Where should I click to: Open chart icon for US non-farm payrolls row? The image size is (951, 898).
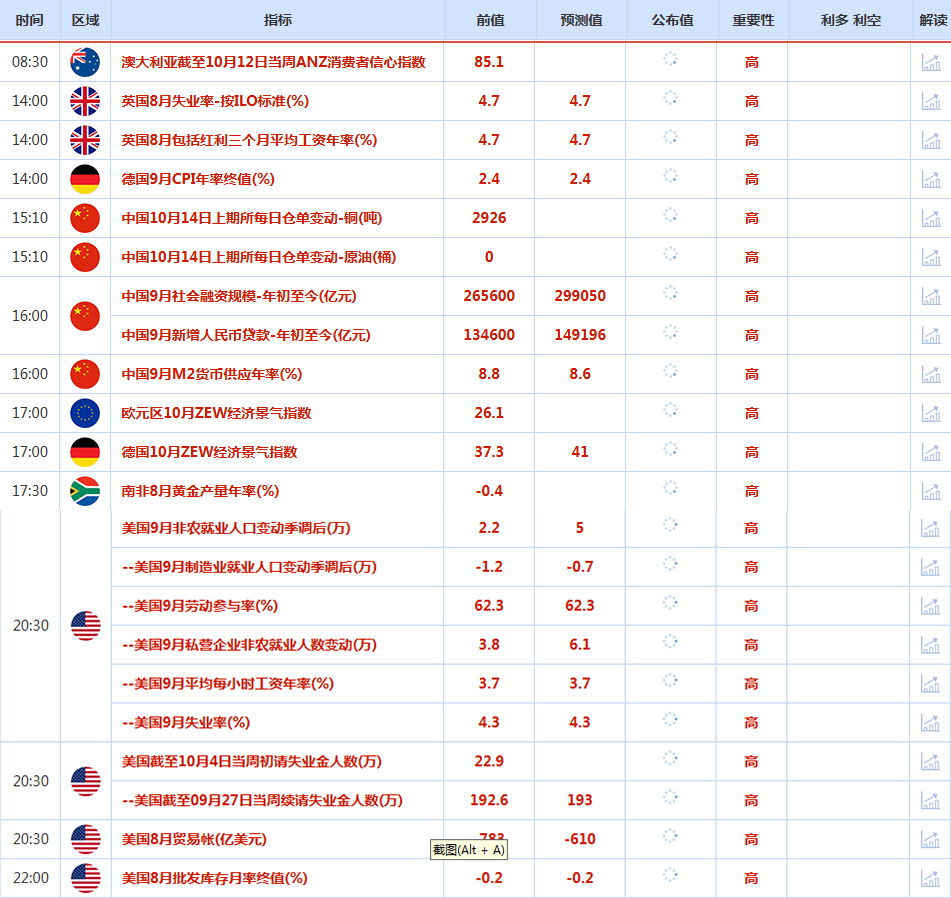click(x=931, y=528)
